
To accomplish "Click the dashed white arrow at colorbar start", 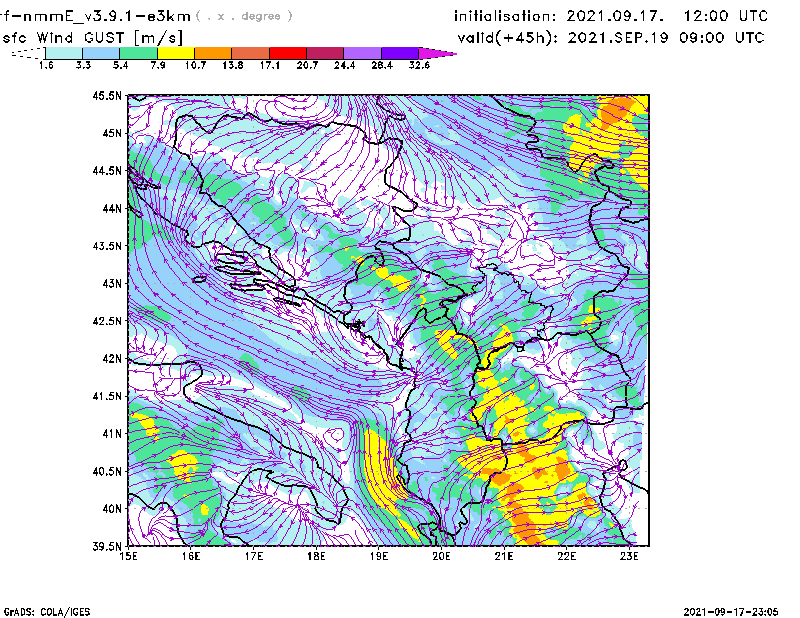I will 28,53.
